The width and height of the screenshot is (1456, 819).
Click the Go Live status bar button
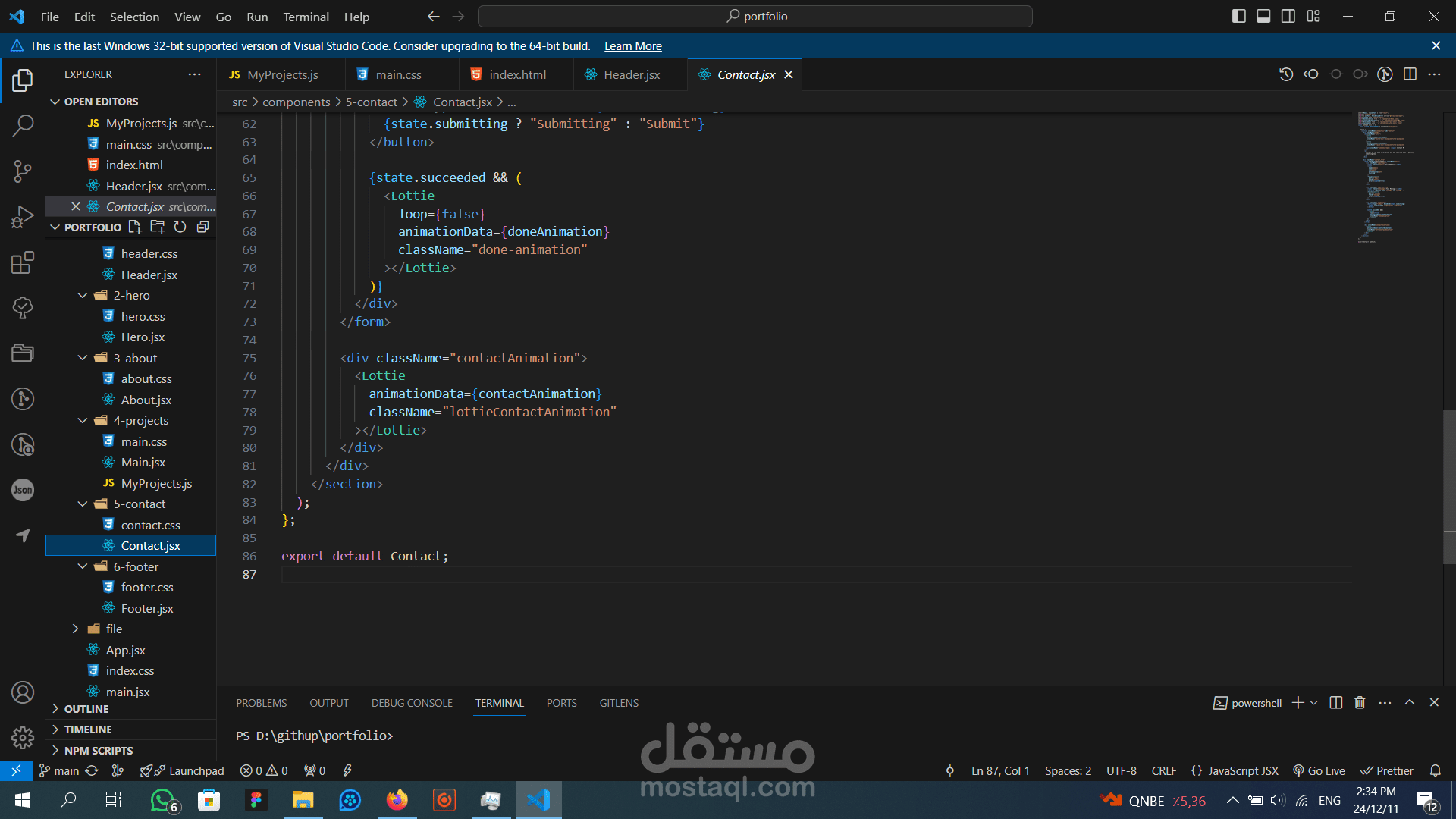coord(1319,770)
